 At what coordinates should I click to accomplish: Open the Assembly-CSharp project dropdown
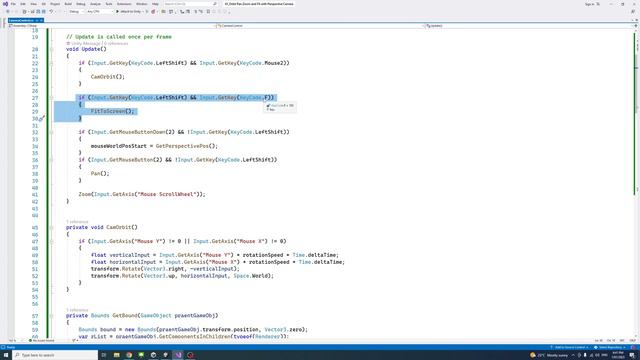pyautogui.click(x=112, y=26)
